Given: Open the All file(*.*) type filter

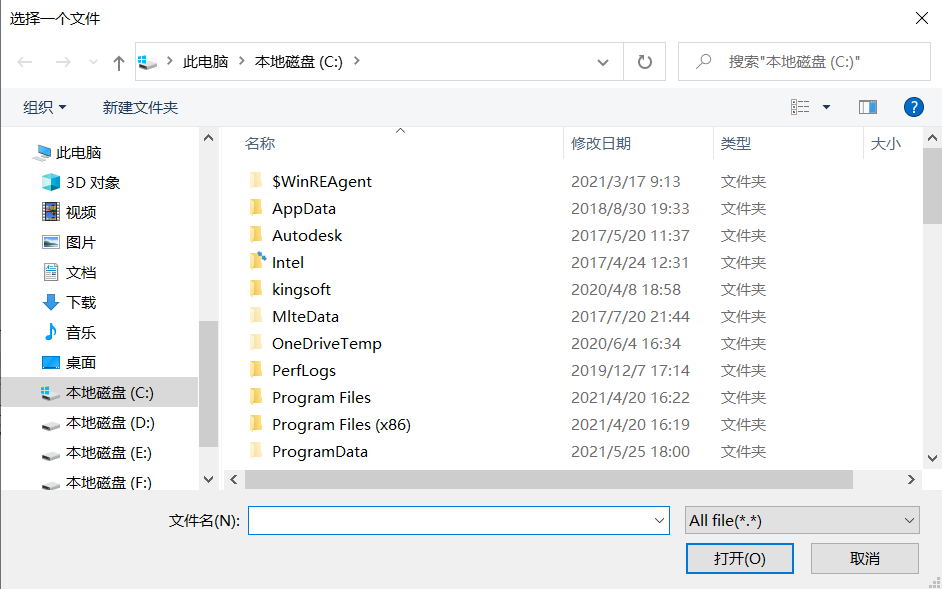Looking at the screenshot, I should [802, 520].
